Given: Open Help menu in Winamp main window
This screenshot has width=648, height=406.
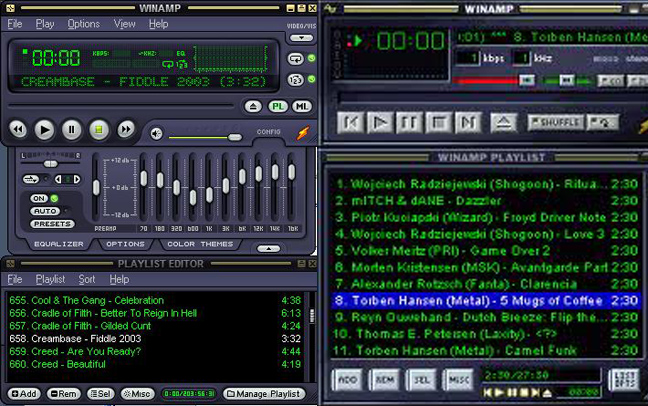Looking at the screenshot, I should (x=158, y=24).
